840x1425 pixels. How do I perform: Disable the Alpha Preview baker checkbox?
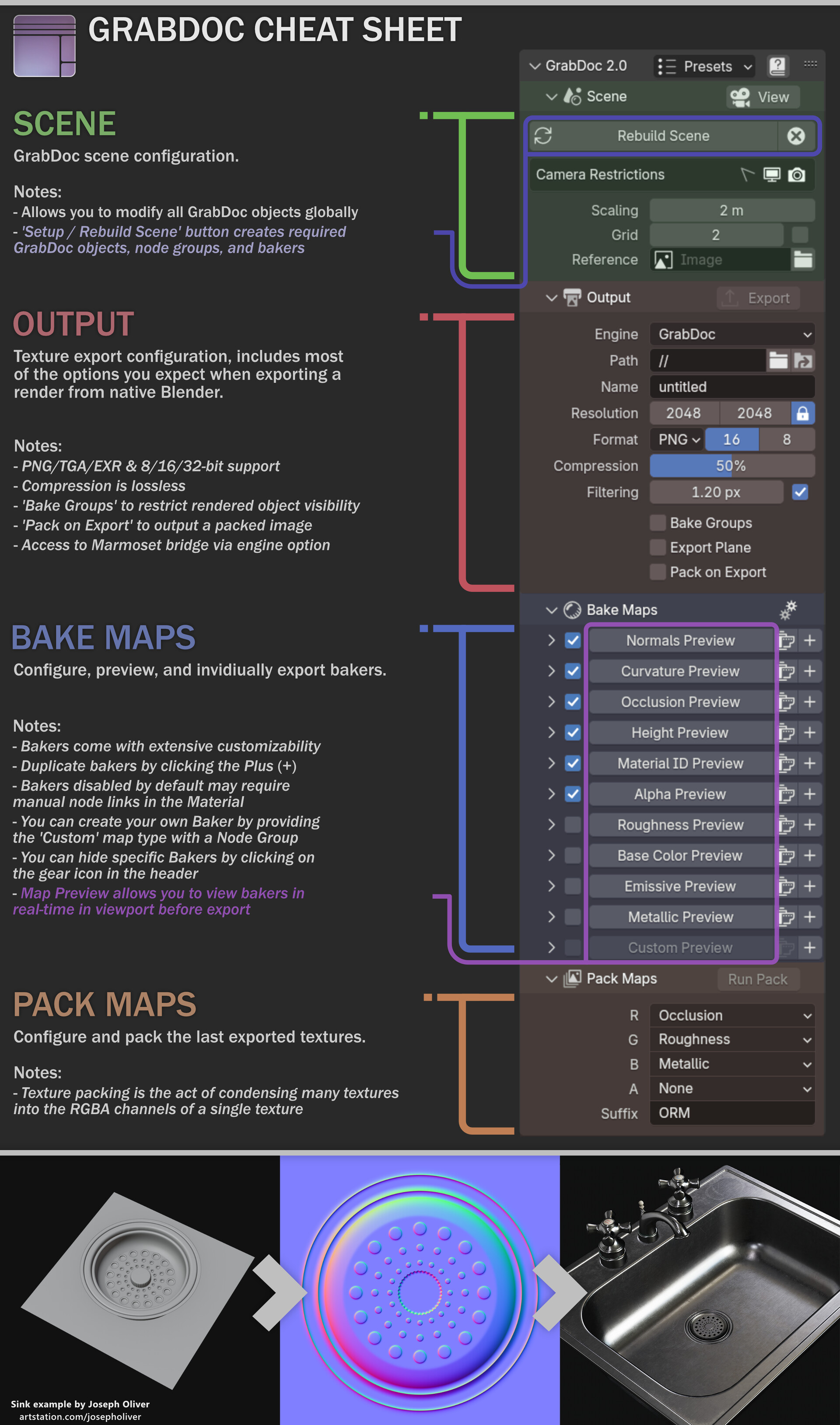pyautogui.click(x=572, y=794)
